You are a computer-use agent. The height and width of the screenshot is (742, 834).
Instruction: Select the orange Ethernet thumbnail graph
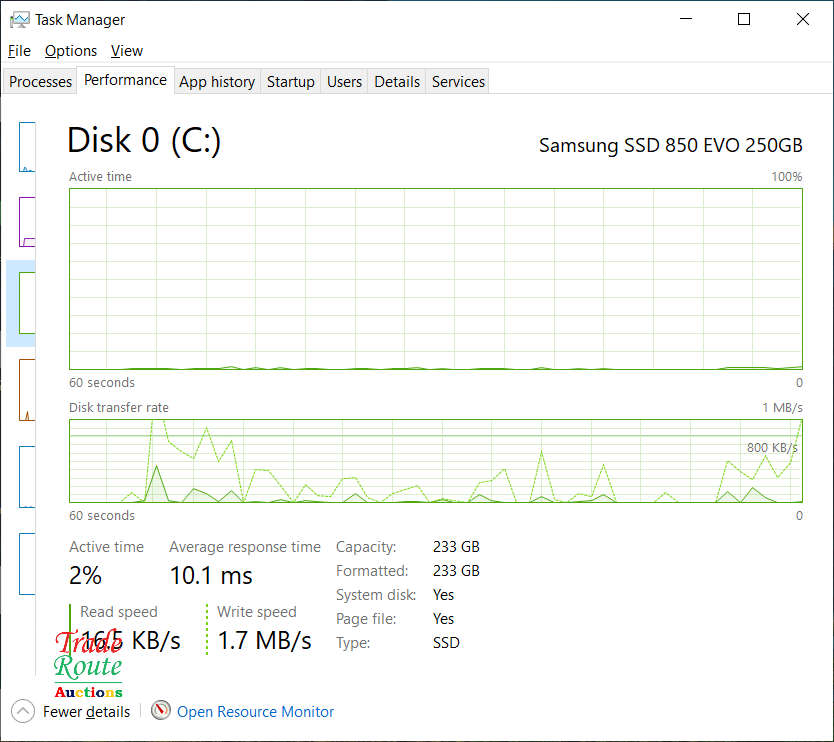(x=27, y=389)
